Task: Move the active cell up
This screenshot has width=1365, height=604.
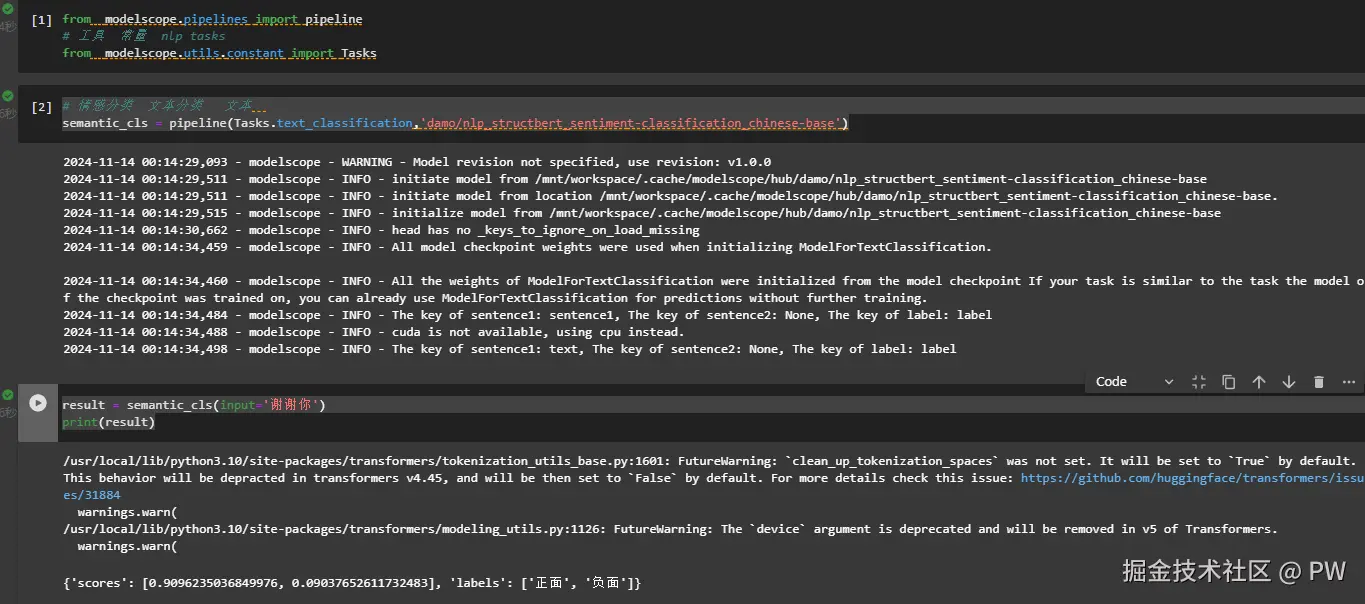Action: click(x=1259, y=382)
